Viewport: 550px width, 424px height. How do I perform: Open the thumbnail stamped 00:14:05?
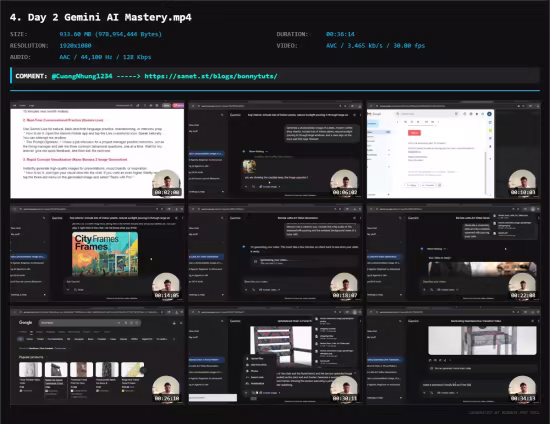coord(97,253)
